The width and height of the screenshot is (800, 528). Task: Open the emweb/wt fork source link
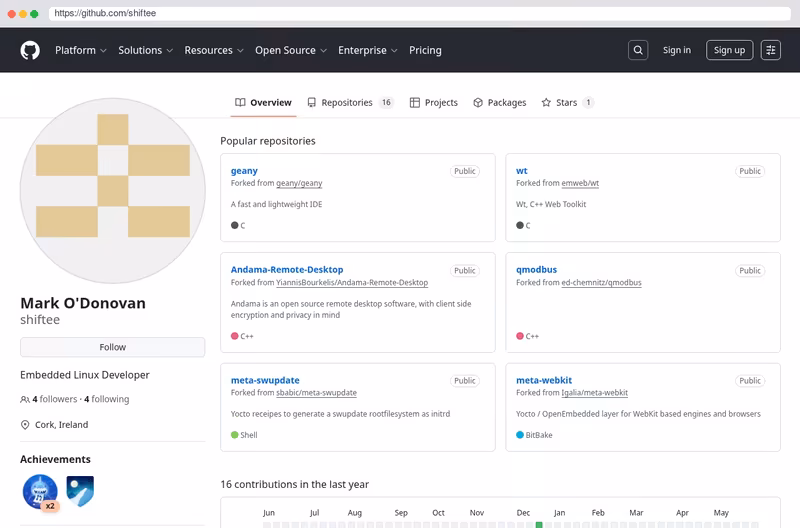pos(580,183)
